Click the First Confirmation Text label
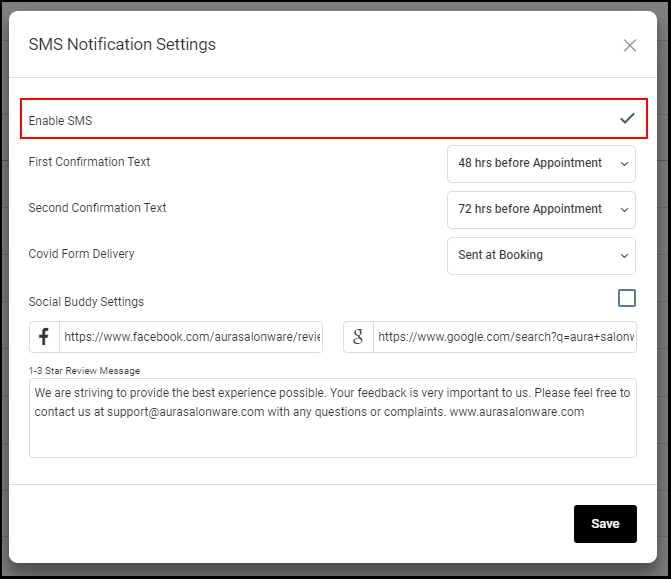This screenshot has height=579, width=671. pos(89,162)
